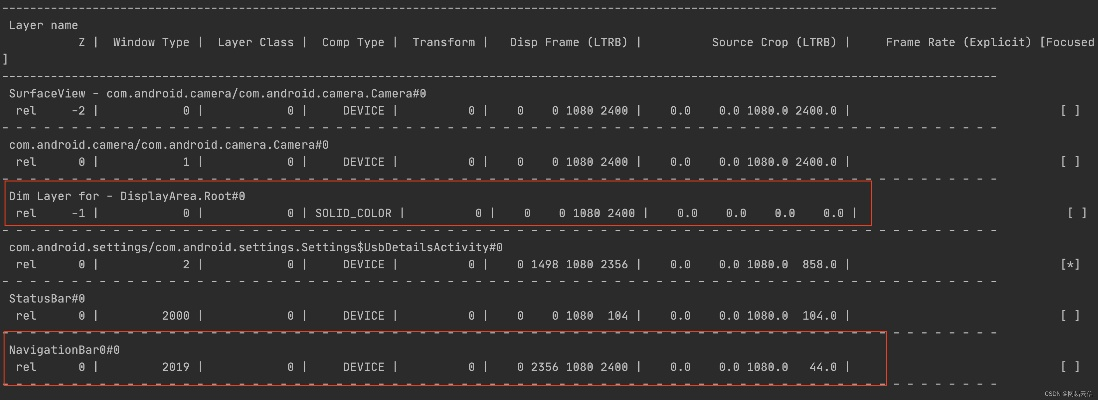
Task: Select the Dim Layer for DisplayArea.Root#0 line
Action: click(x=127, y=196)
